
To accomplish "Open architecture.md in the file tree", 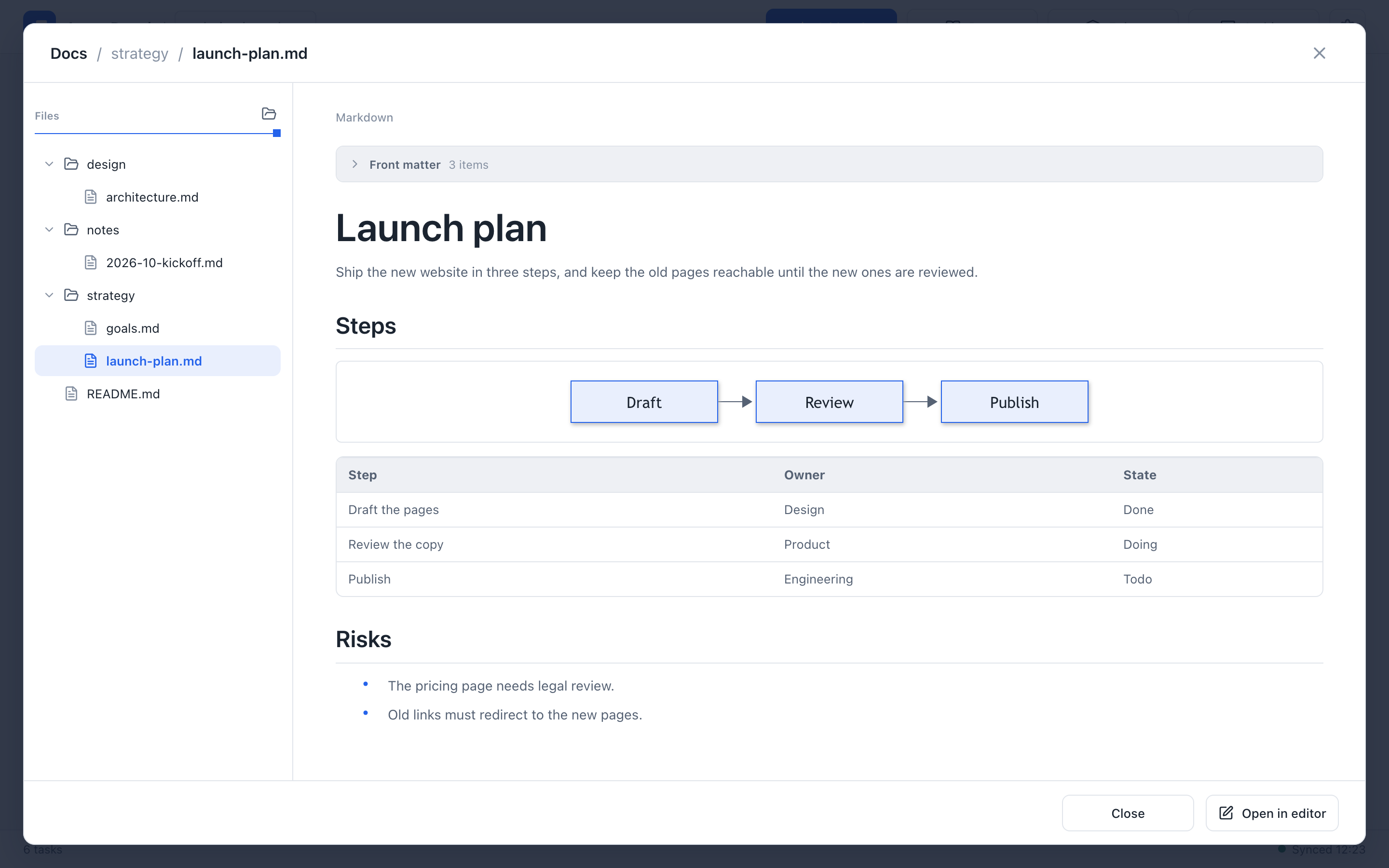I will (158, 197).
